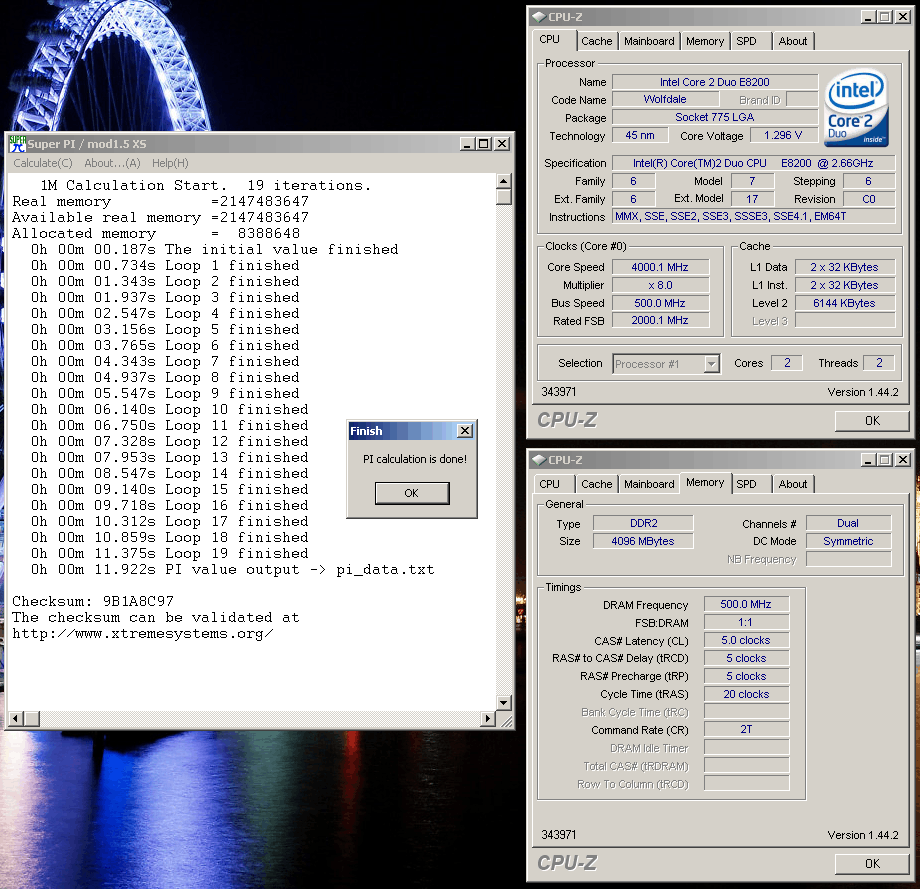Open the Help(H) menu in Super PI
Image resolution: width=920 pixels, height=889 pixels.
click(170, 163)
